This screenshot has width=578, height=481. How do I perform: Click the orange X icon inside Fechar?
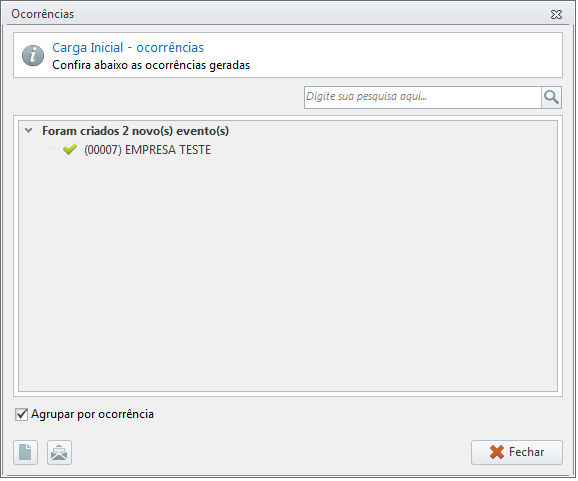click(x=497, y=452)
